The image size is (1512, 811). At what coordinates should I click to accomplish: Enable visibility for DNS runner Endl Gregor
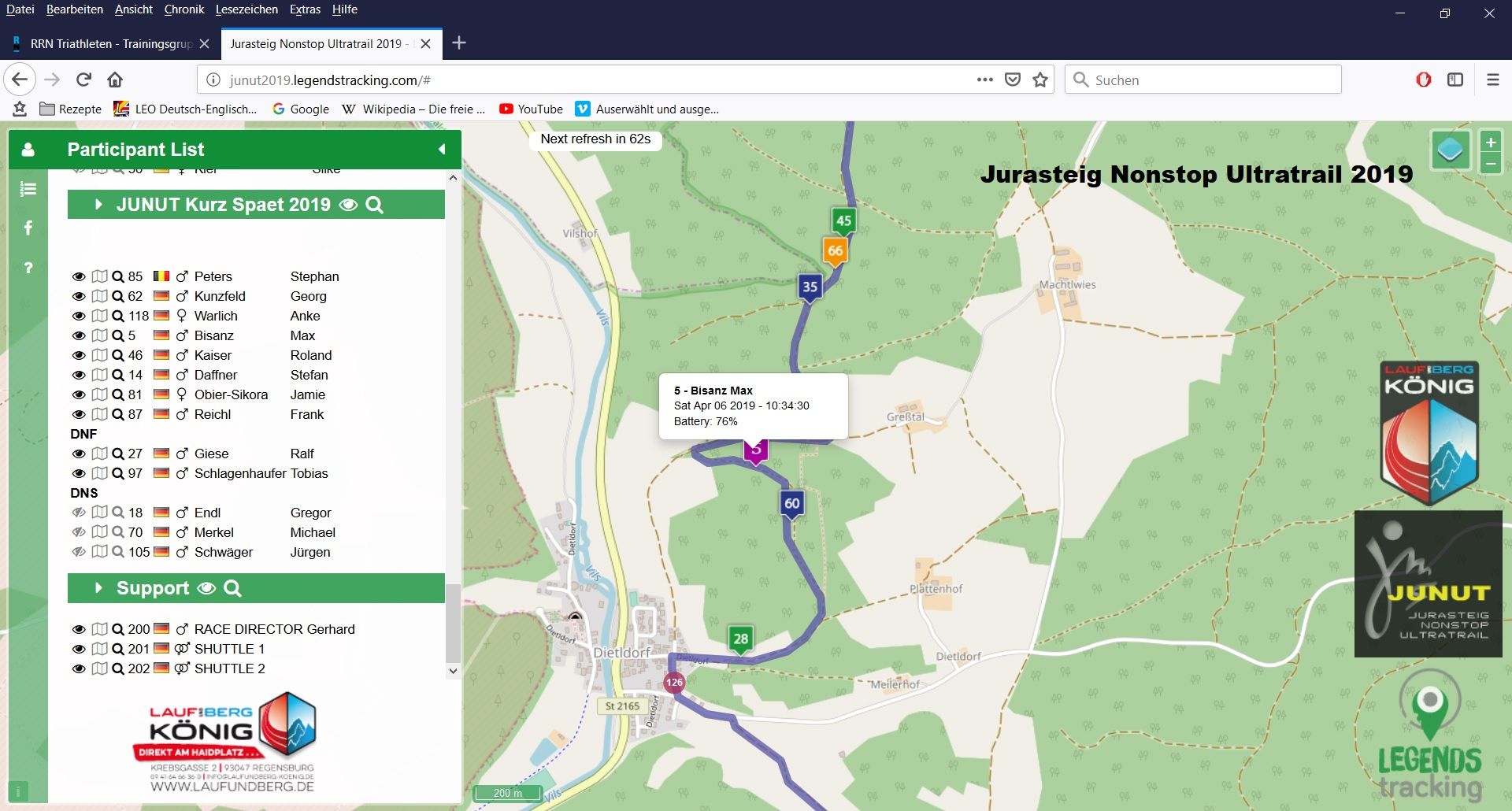(79, 513)
